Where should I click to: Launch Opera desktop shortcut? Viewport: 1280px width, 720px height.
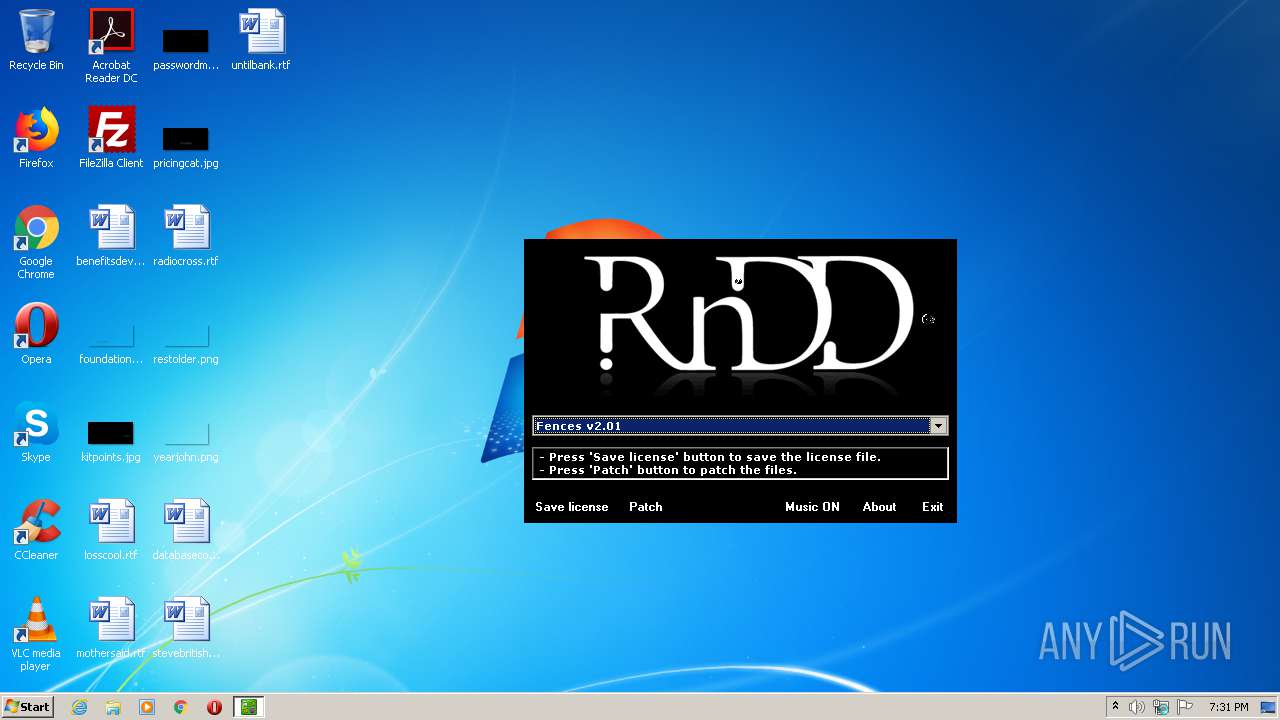[x=36, y=334]
